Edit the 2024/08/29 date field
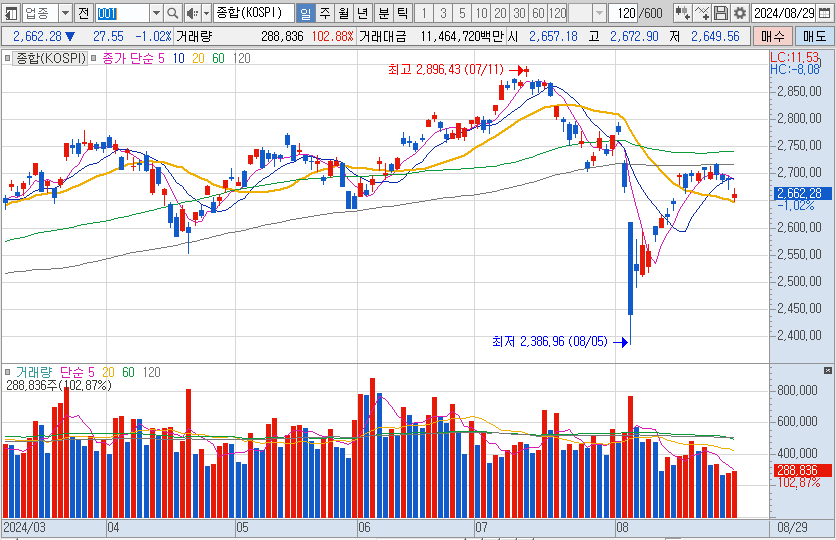 pos(784,13)
